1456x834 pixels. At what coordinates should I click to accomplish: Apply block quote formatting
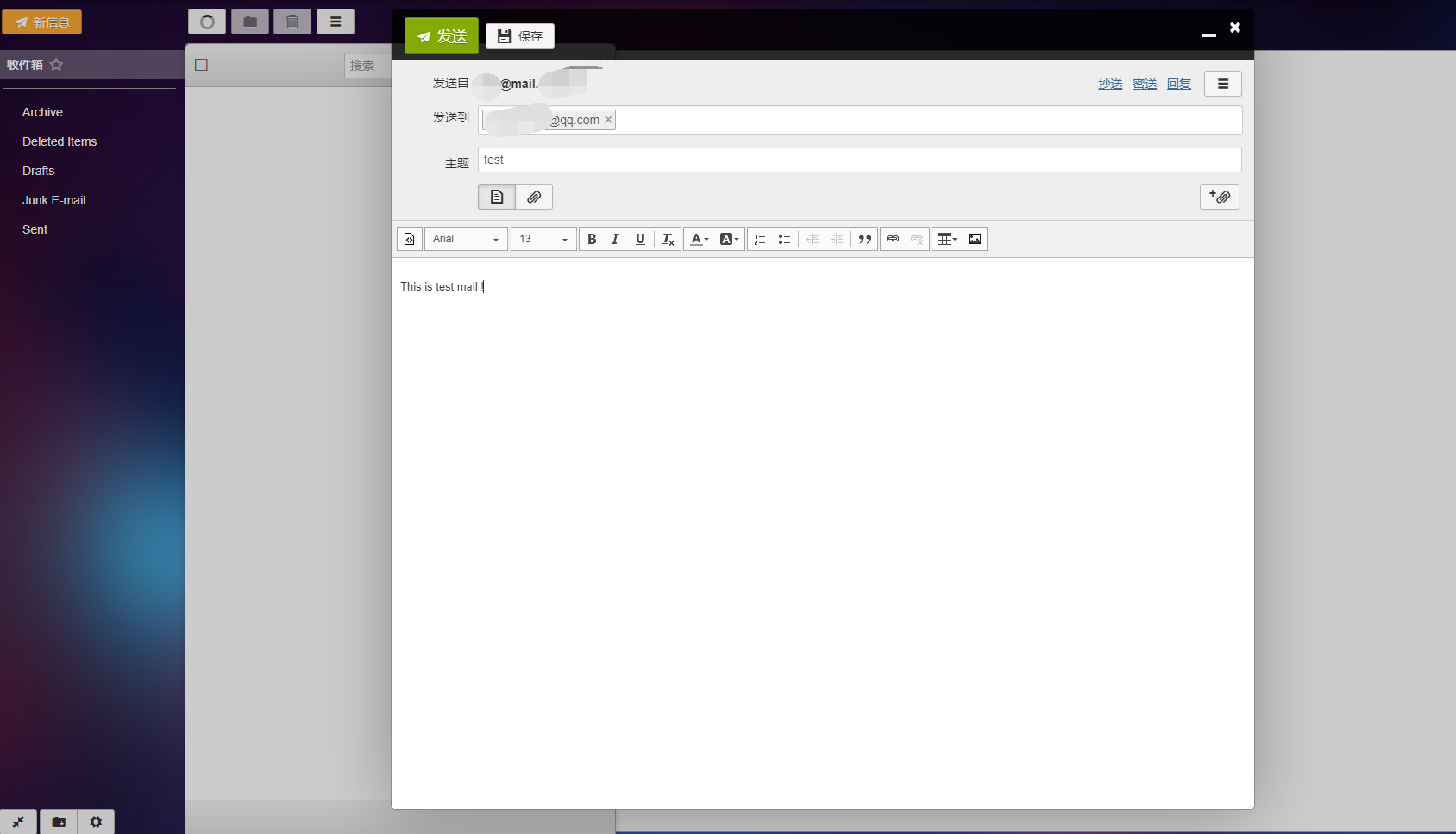865,239
